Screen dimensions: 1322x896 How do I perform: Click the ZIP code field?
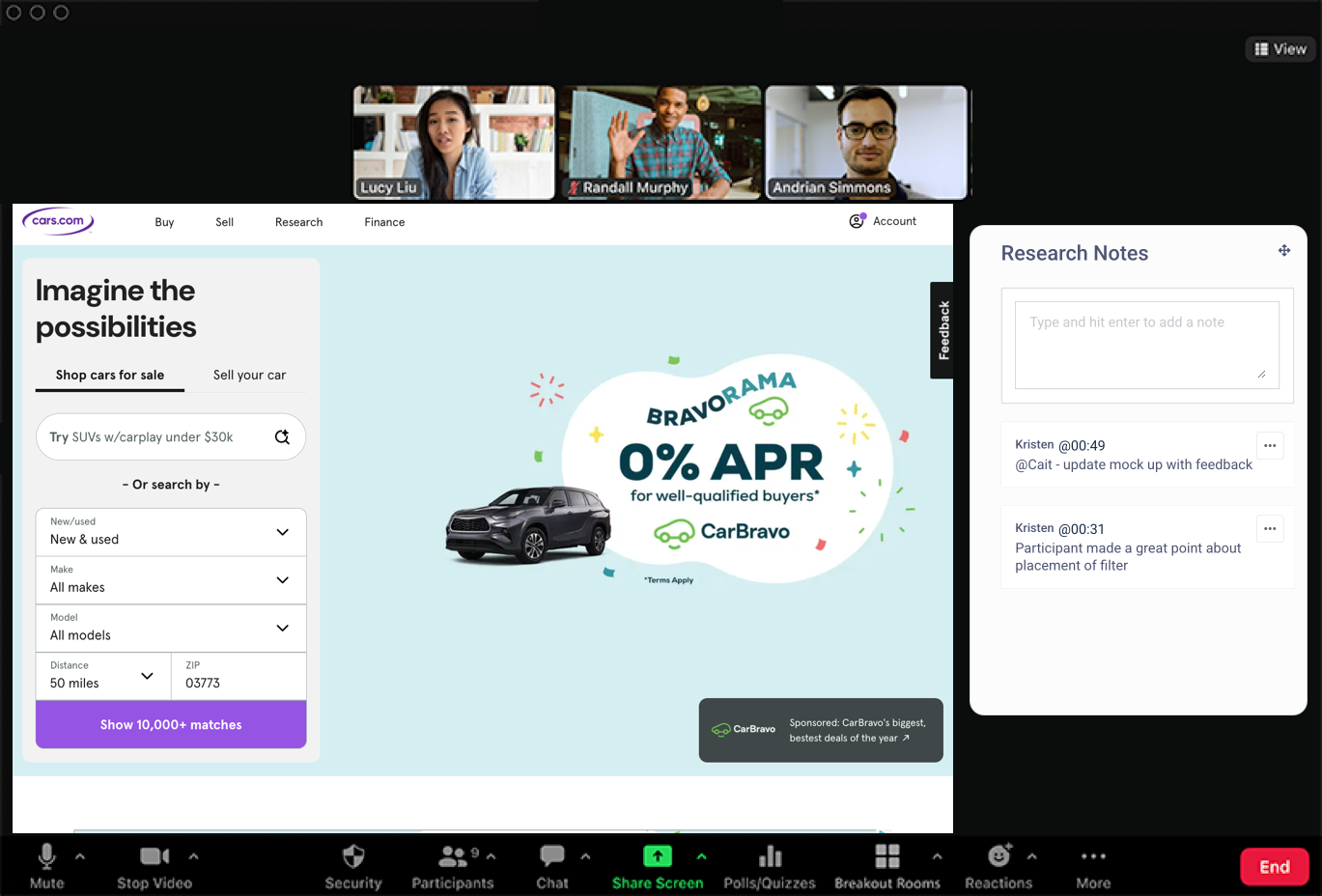point(239,676)
